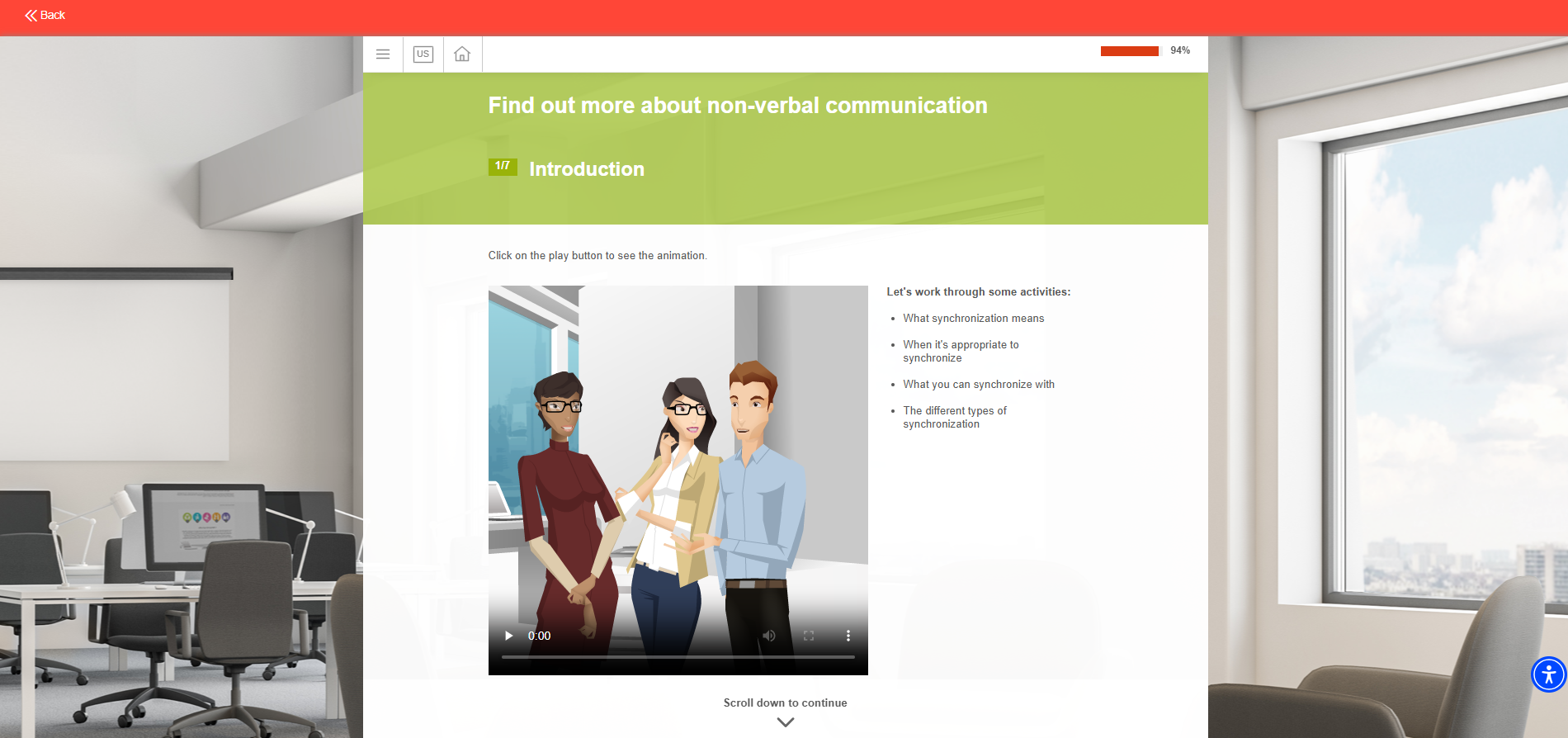Viewport: 1568px width, 738px height.
Task: Click the video's 0:00 time display
Action: tap(540, 636)
